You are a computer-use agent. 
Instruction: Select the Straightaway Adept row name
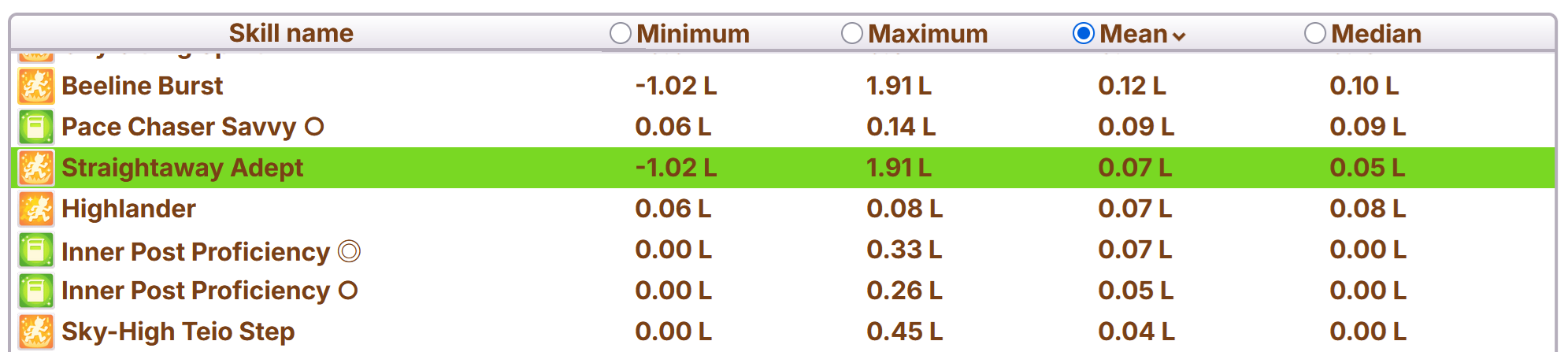(x=182, y=168)
